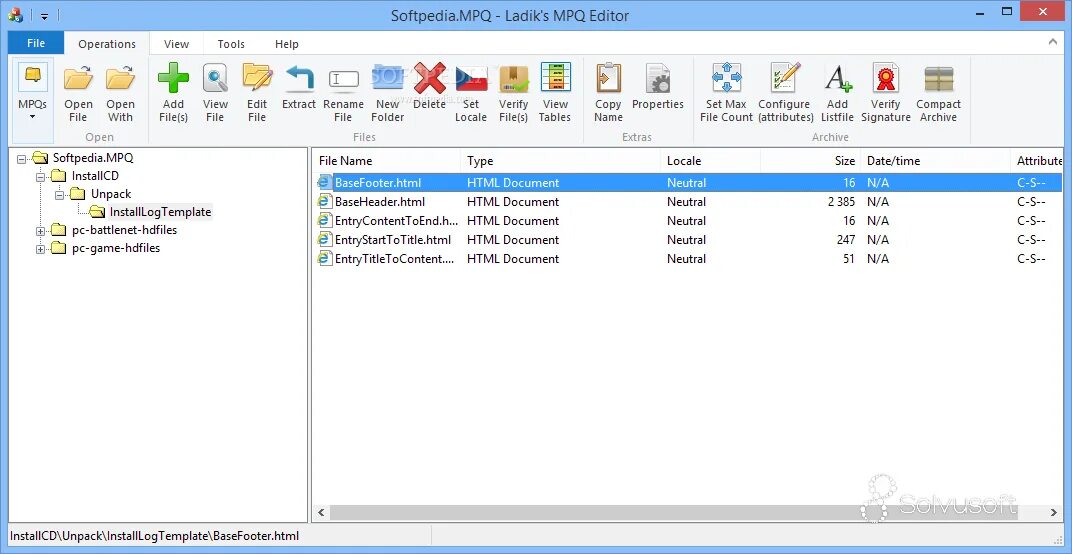Screen dimensions: 1072x554
Task: Click the BaseHeader.html file icon
Action: point(325,202)
